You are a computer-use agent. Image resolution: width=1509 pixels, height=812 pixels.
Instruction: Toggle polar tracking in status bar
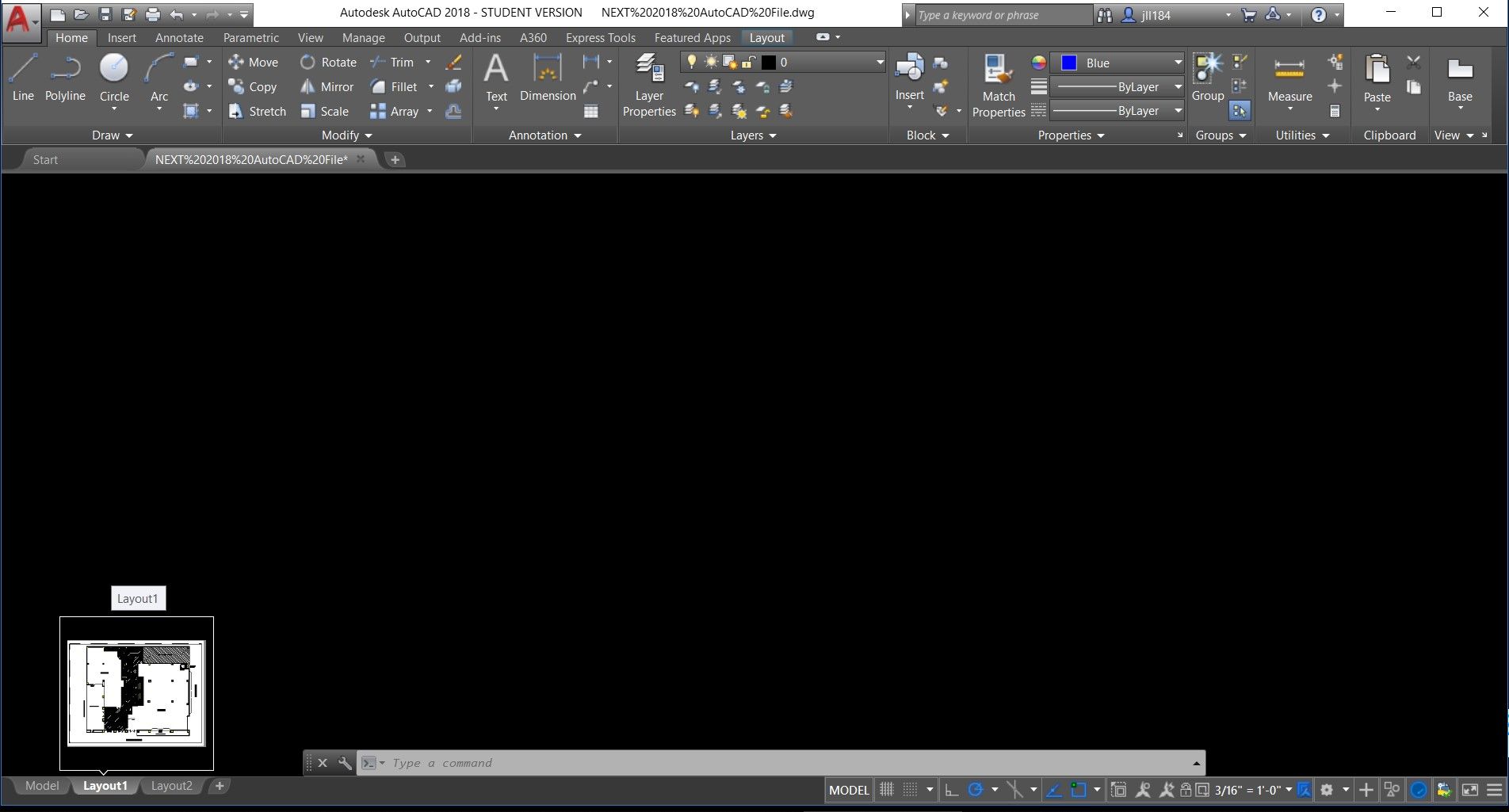tap(976, 790)
